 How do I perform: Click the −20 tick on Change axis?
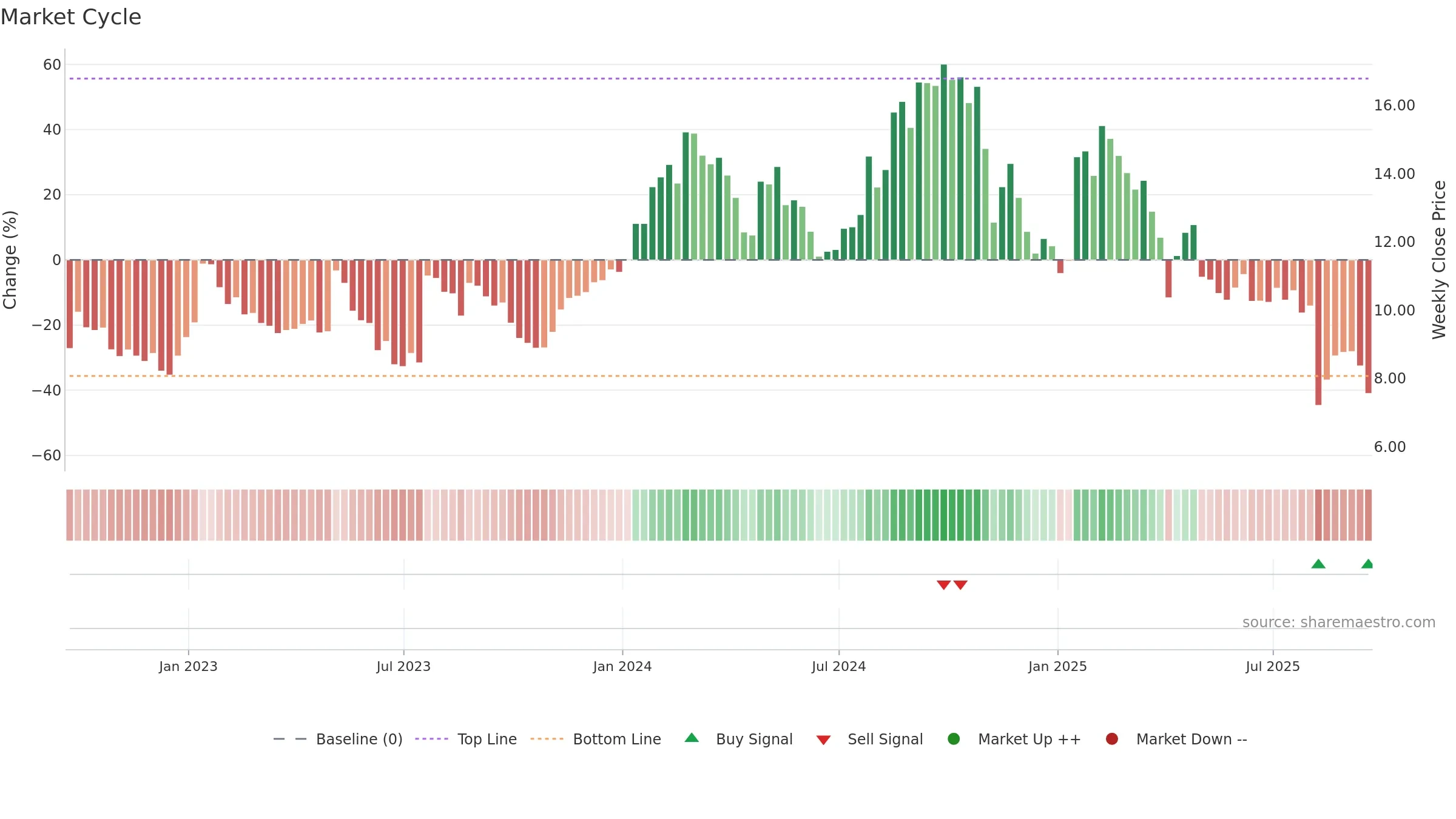[47, 325]
